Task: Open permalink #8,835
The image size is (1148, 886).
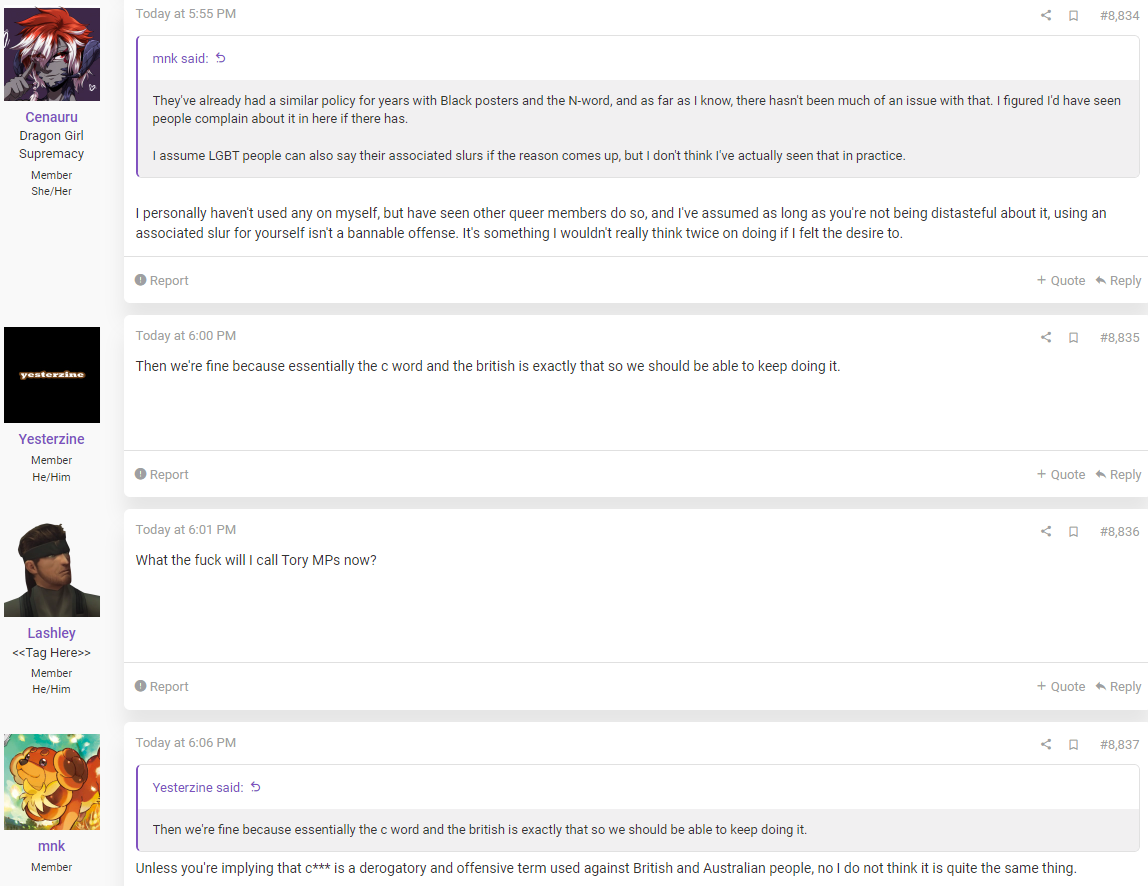Action: click(1119, 338)
